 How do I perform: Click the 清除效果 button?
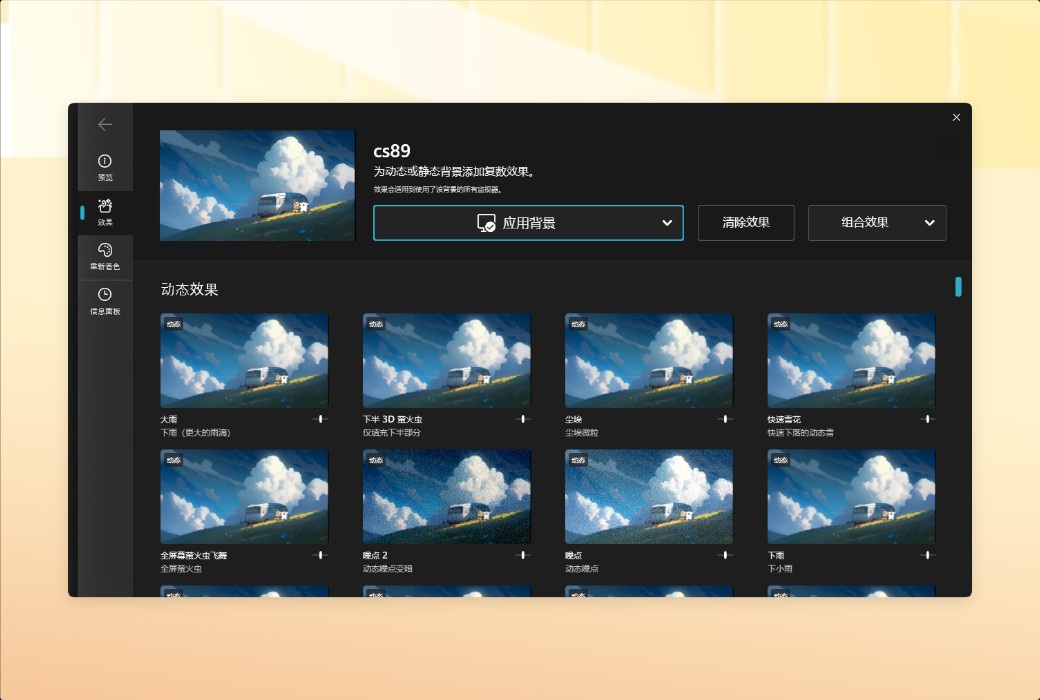(x=746, y=222)
